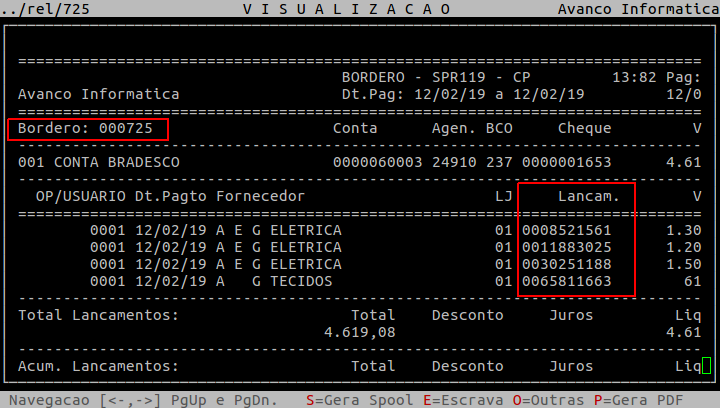Click cheque number 0000001653

[566, 162]
